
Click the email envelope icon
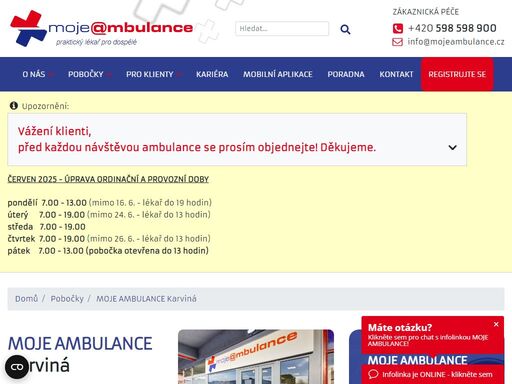click(x=397, y=42)
